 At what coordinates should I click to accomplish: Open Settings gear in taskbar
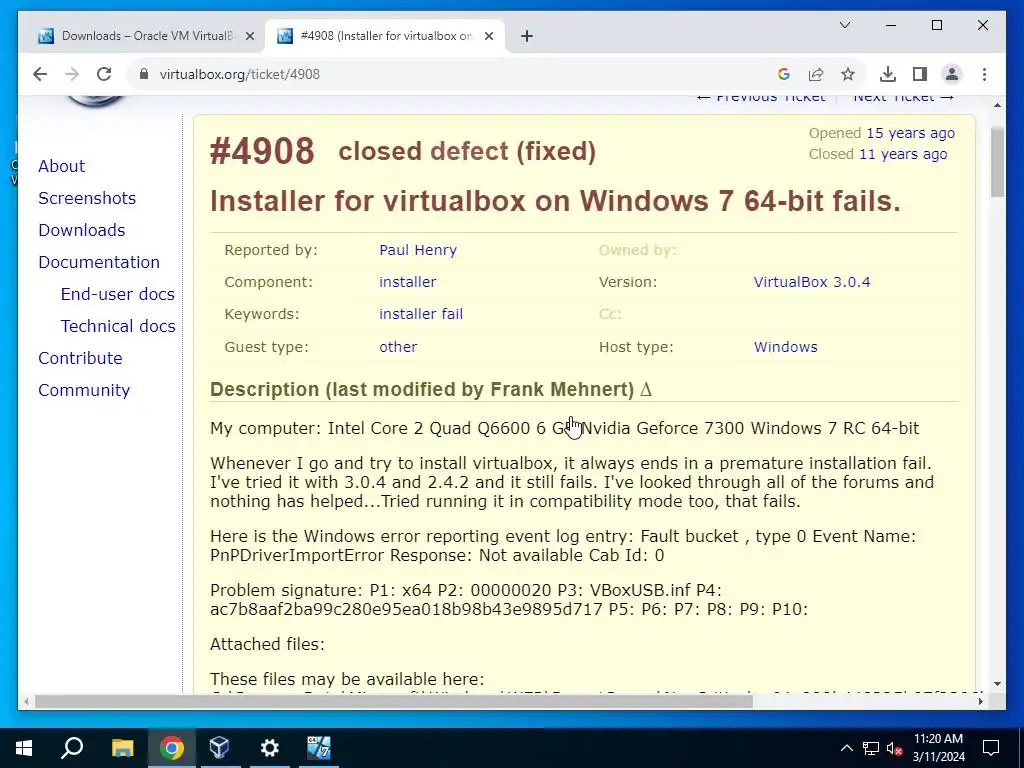coord(270,748)
